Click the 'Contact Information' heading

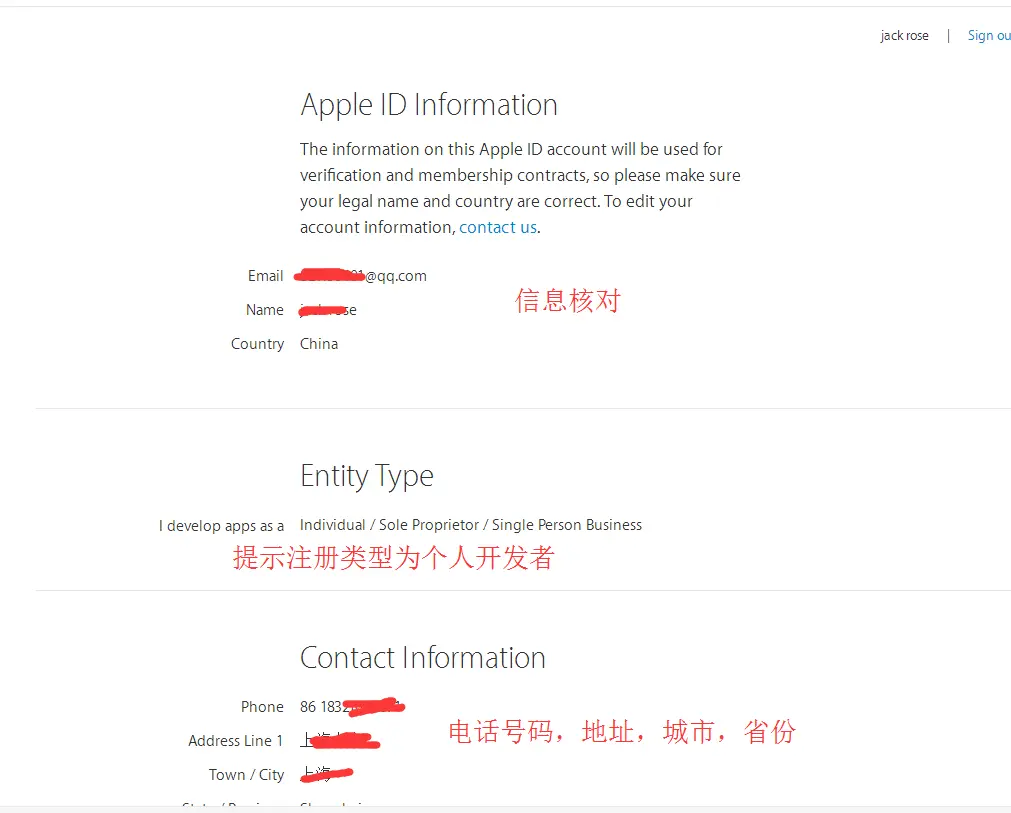[x=422, y=658]
